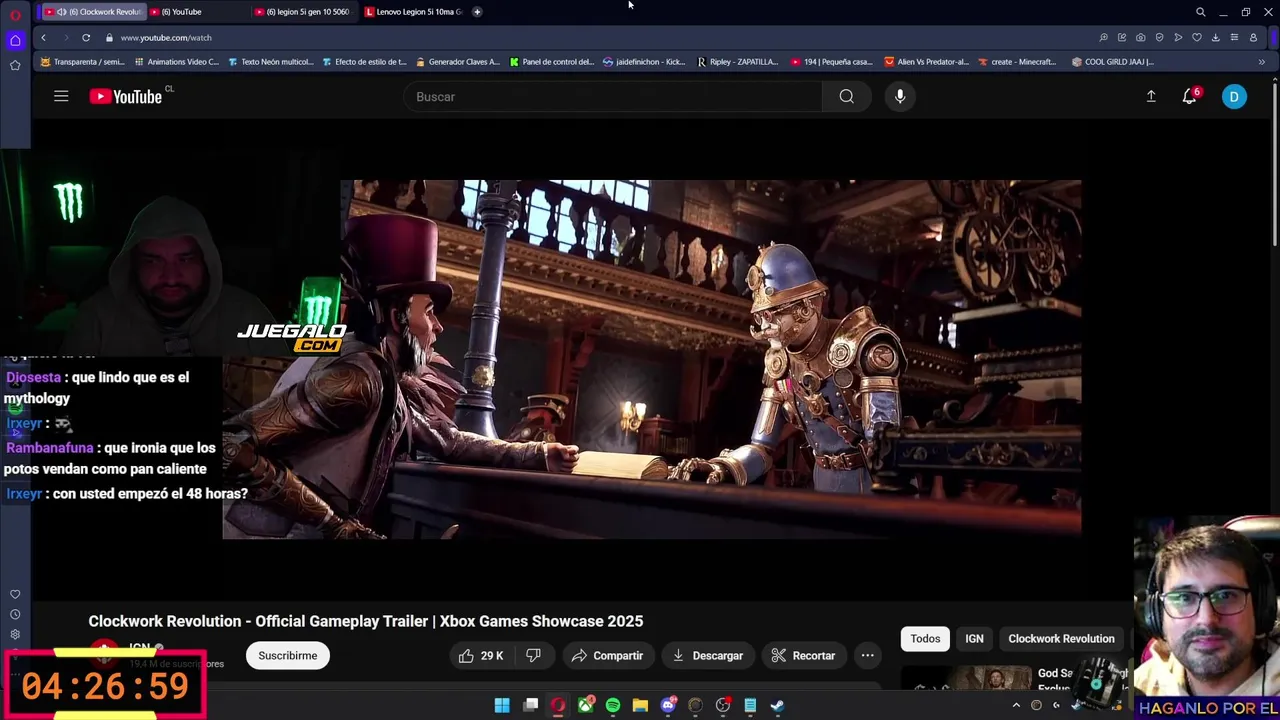Open the Xbox app from the taskbar
The image size is (1280, 720).
pyautogui.click(x=585, y=705)
